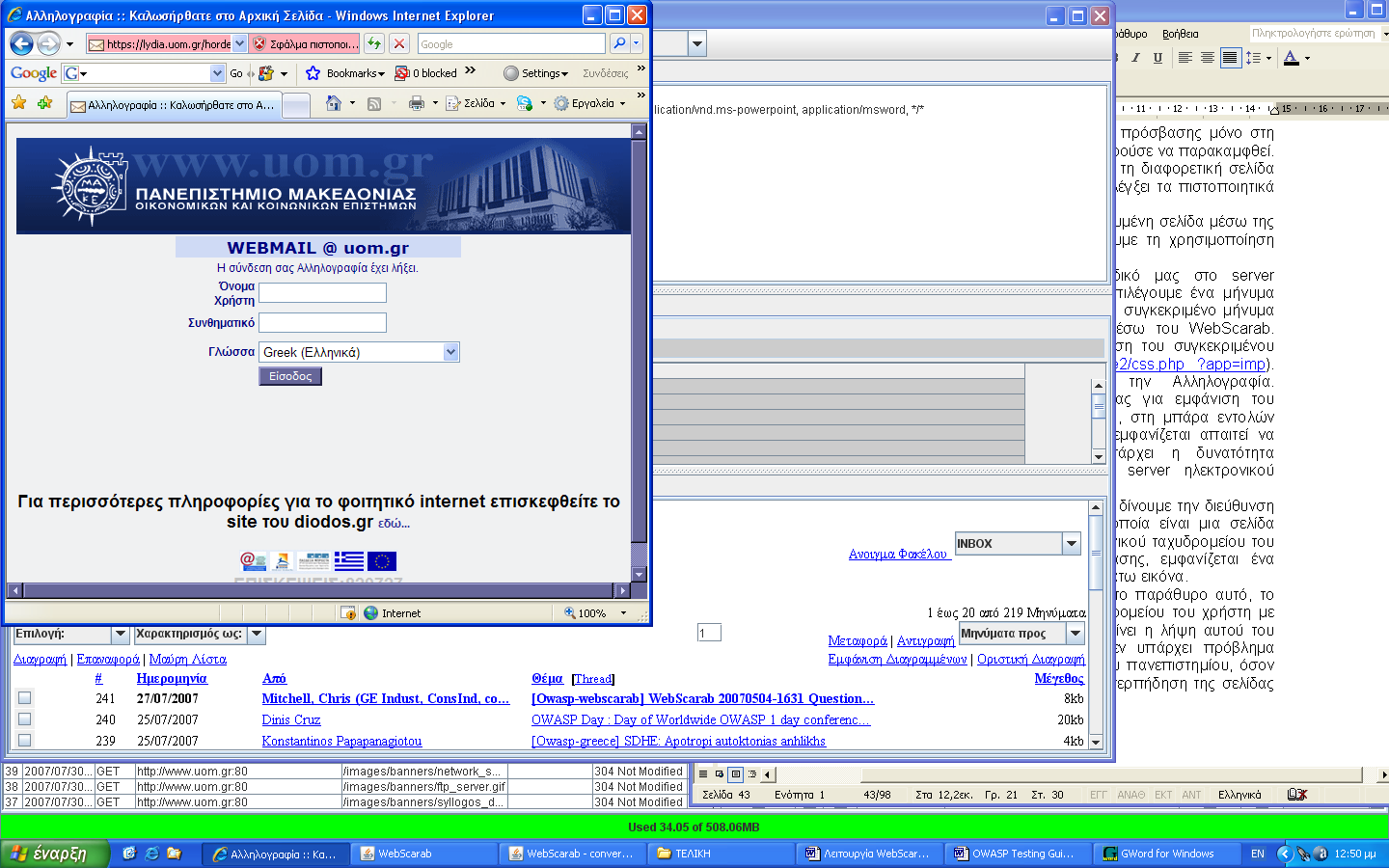Click Internet Explorer quick launch icon
Screen dimensions: 1389x868
pyautogui.click(x=151, y=854)
